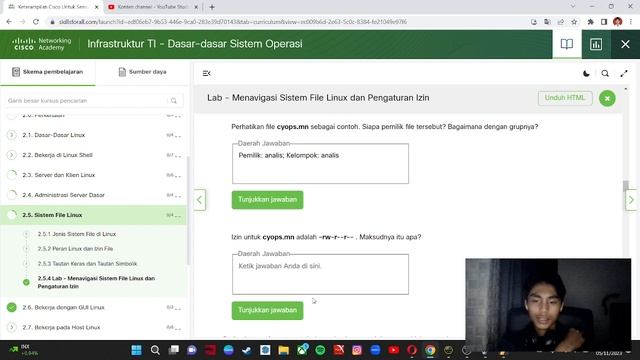Click the empty 'Ketik jawaban Anda di sini' field

click(320, 274)
